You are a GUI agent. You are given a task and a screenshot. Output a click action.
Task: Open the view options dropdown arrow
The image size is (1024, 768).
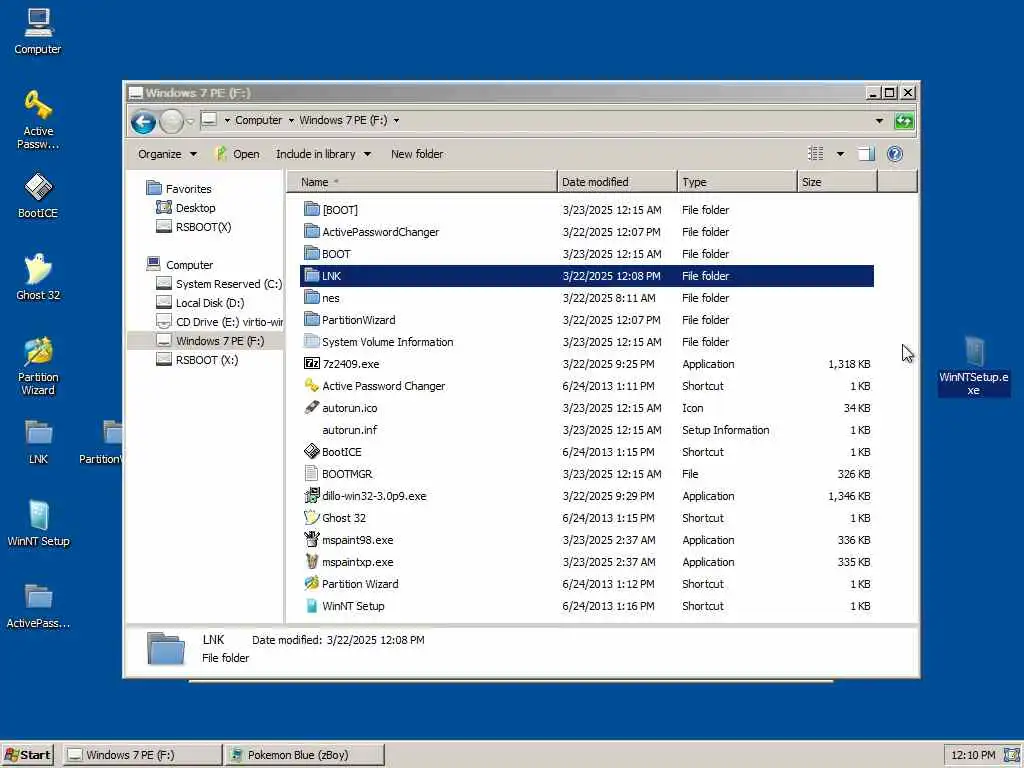[840, 154]
